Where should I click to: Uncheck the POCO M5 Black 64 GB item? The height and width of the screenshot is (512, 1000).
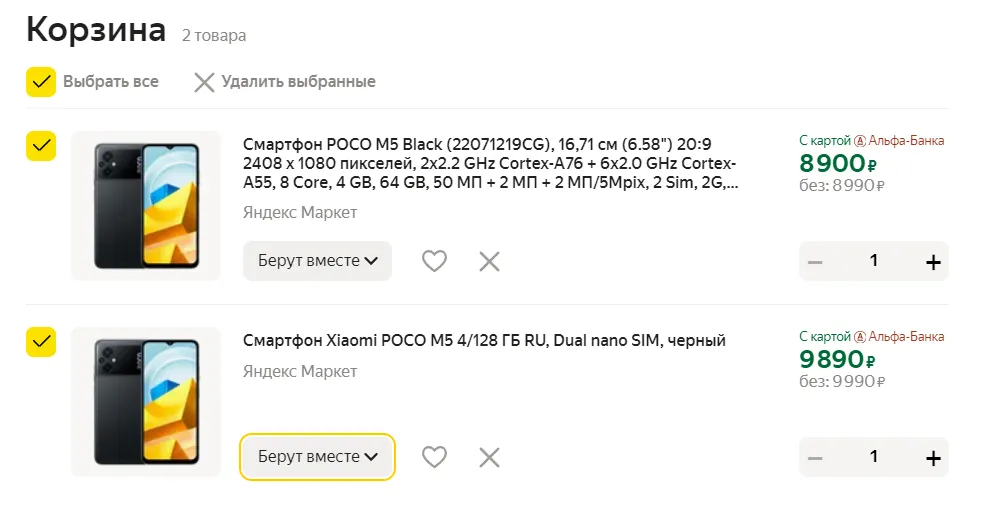[41, 146]
